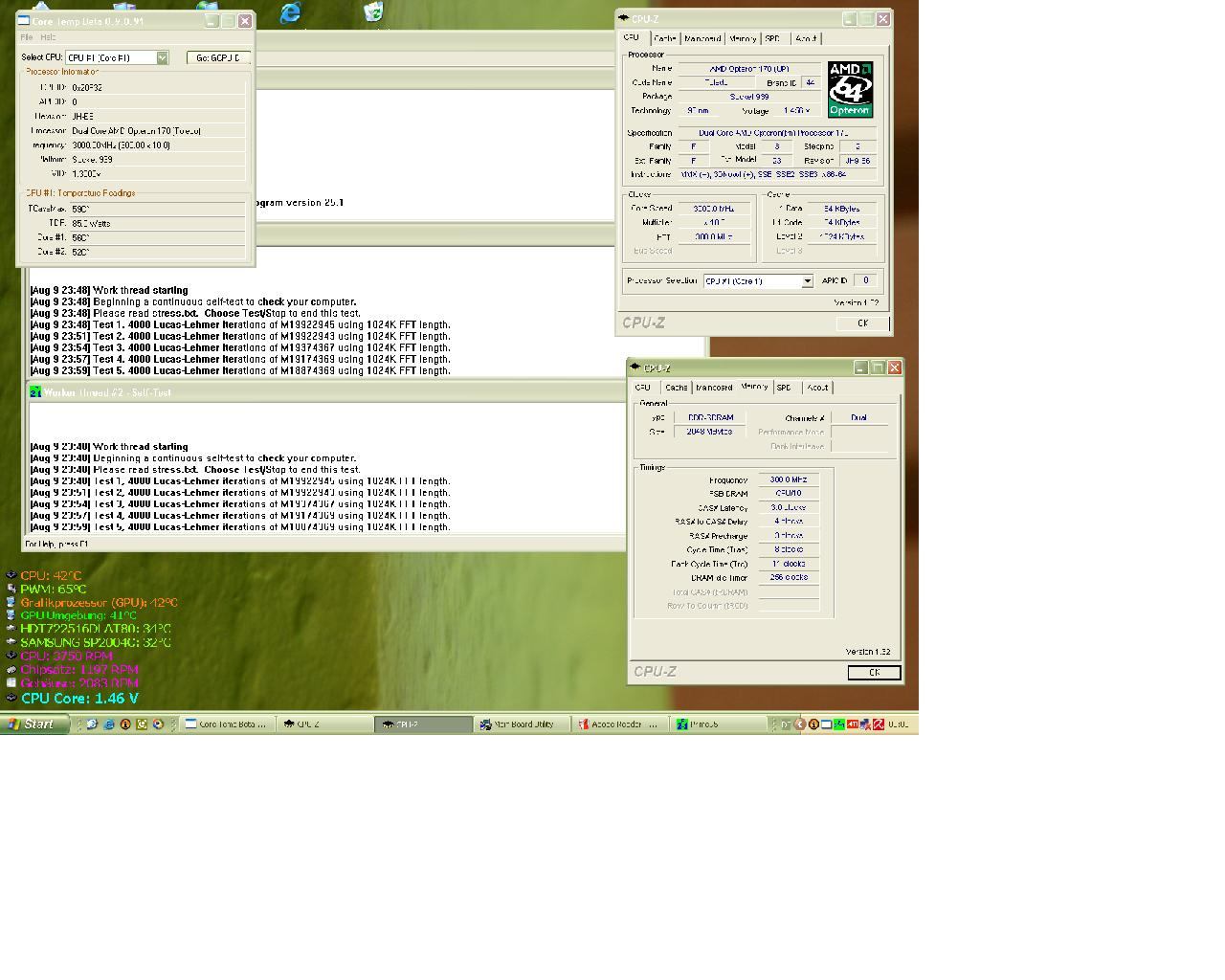1225x980 pixels.
Task: Click the icon beside SAMSUNG SP2004C reading
Action: 11,642
